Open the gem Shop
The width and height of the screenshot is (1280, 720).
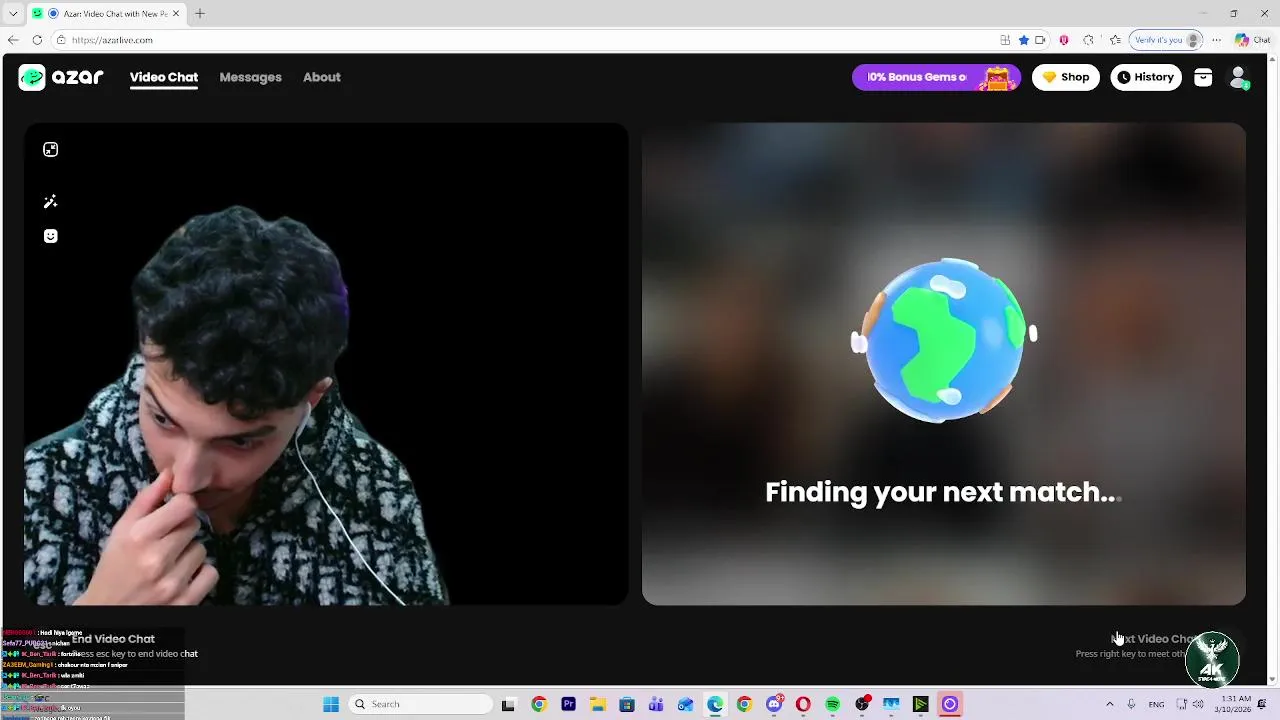click(x=1066, y=77)
